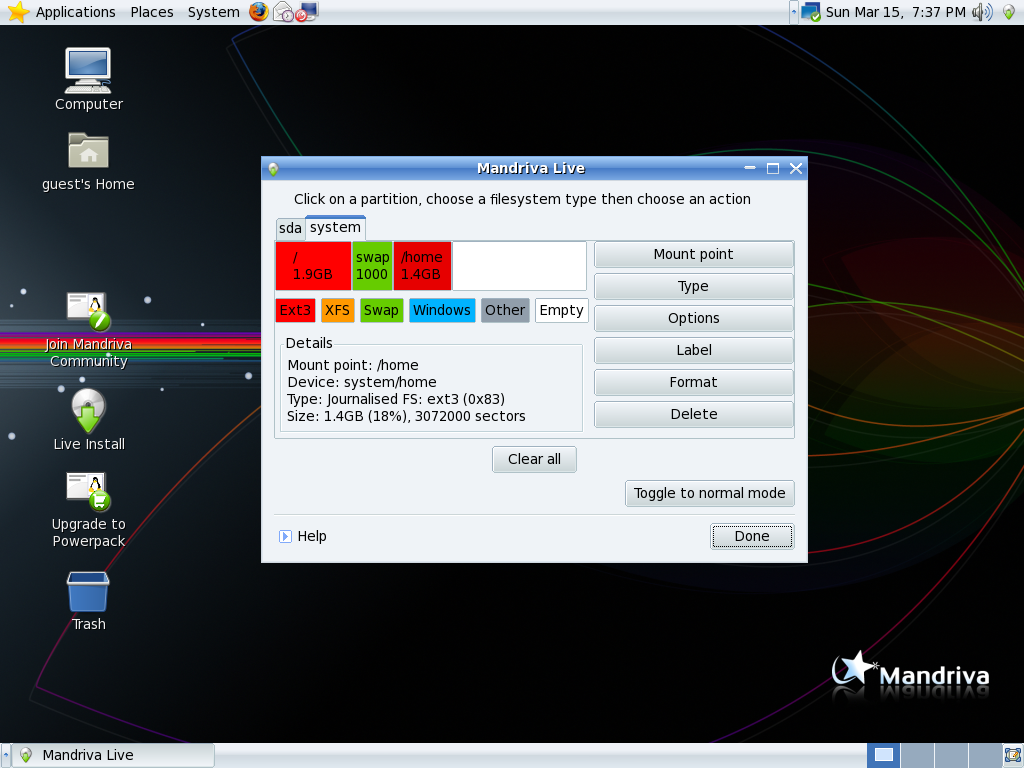1024x768 pixels.
Task: Select the system tab
Action: coord(335,227)
